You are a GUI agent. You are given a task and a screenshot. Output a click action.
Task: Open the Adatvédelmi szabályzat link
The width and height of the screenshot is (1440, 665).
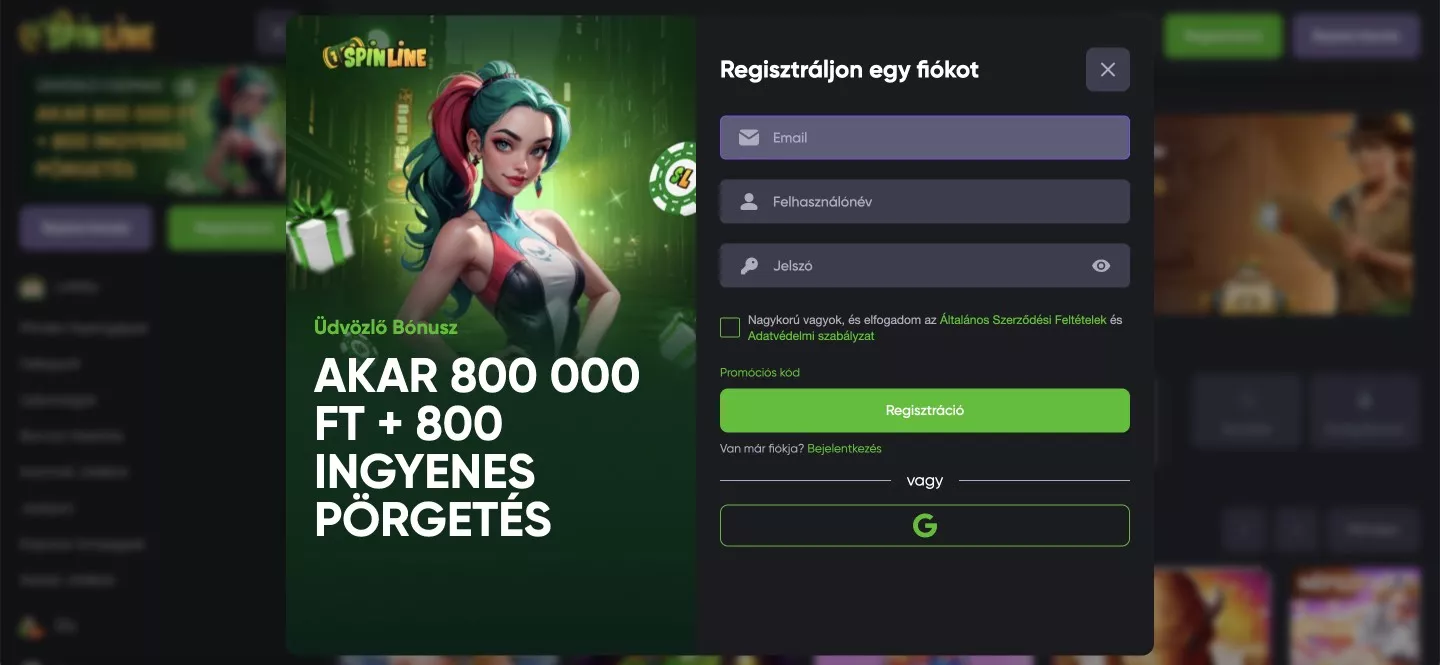(x=811, y=336)
